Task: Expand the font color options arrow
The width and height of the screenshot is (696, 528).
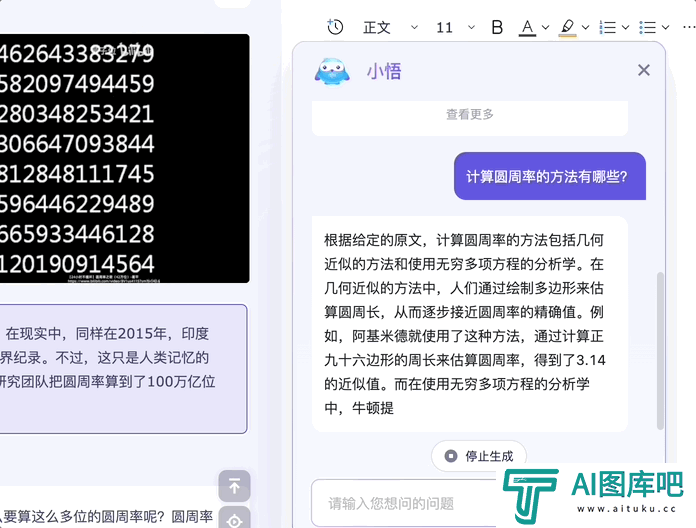Action: (x=546, y=28)
